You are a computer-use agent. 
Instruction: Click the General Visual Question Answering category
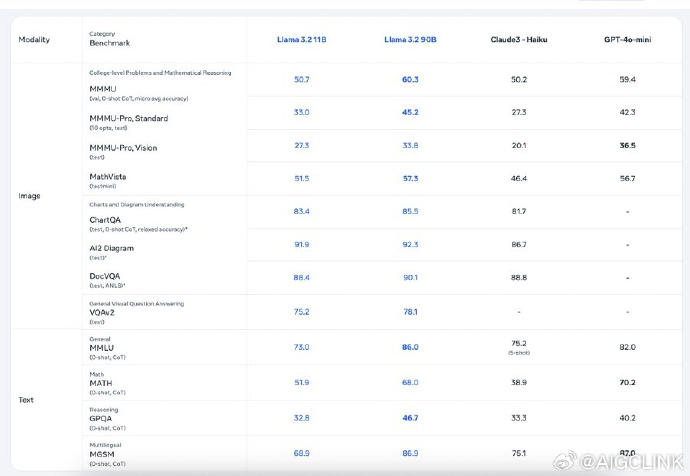point(137,304)
